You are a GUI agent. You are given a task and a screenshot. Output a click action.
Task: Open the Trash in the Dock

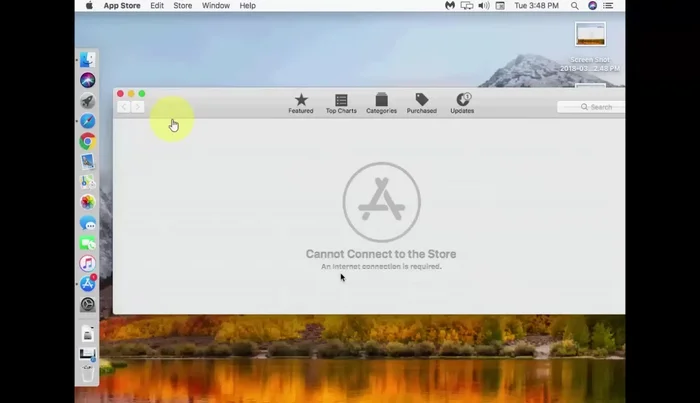(x=88, y=373)
